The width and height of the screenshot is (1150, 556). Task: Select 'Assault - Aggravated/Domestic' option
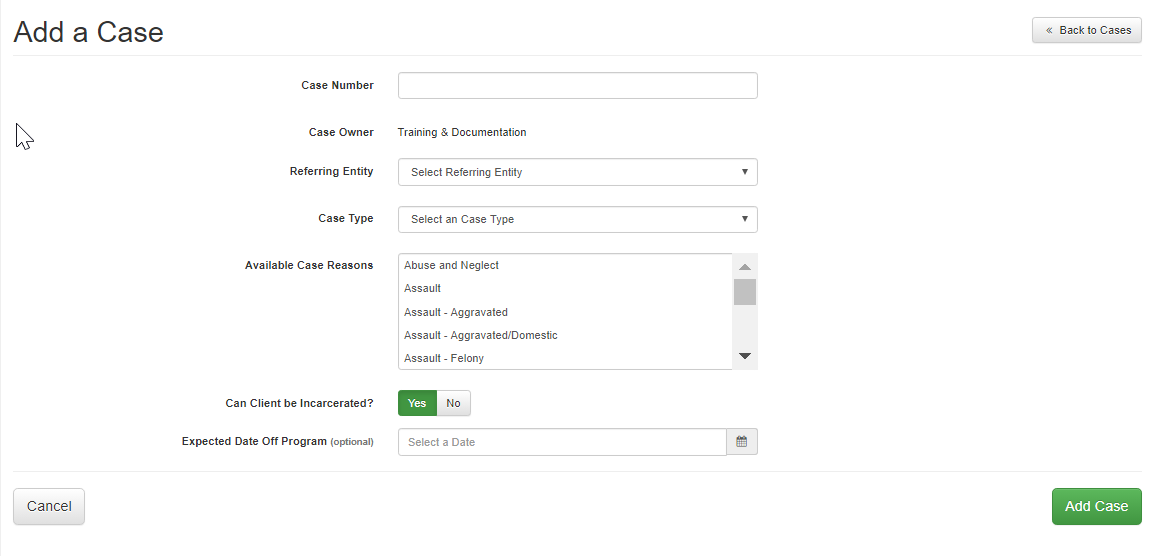pyautogui.click(x=481, y=335)
